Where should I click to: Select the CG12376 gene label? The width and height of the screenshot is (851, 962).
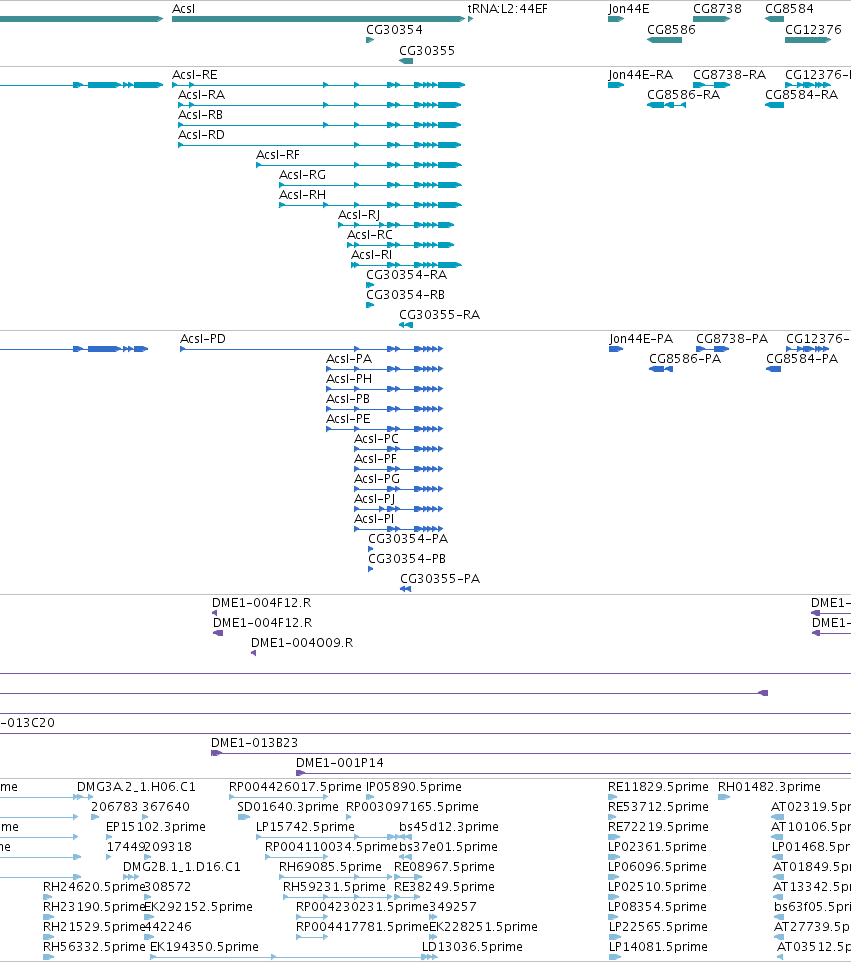click(813, 29)
